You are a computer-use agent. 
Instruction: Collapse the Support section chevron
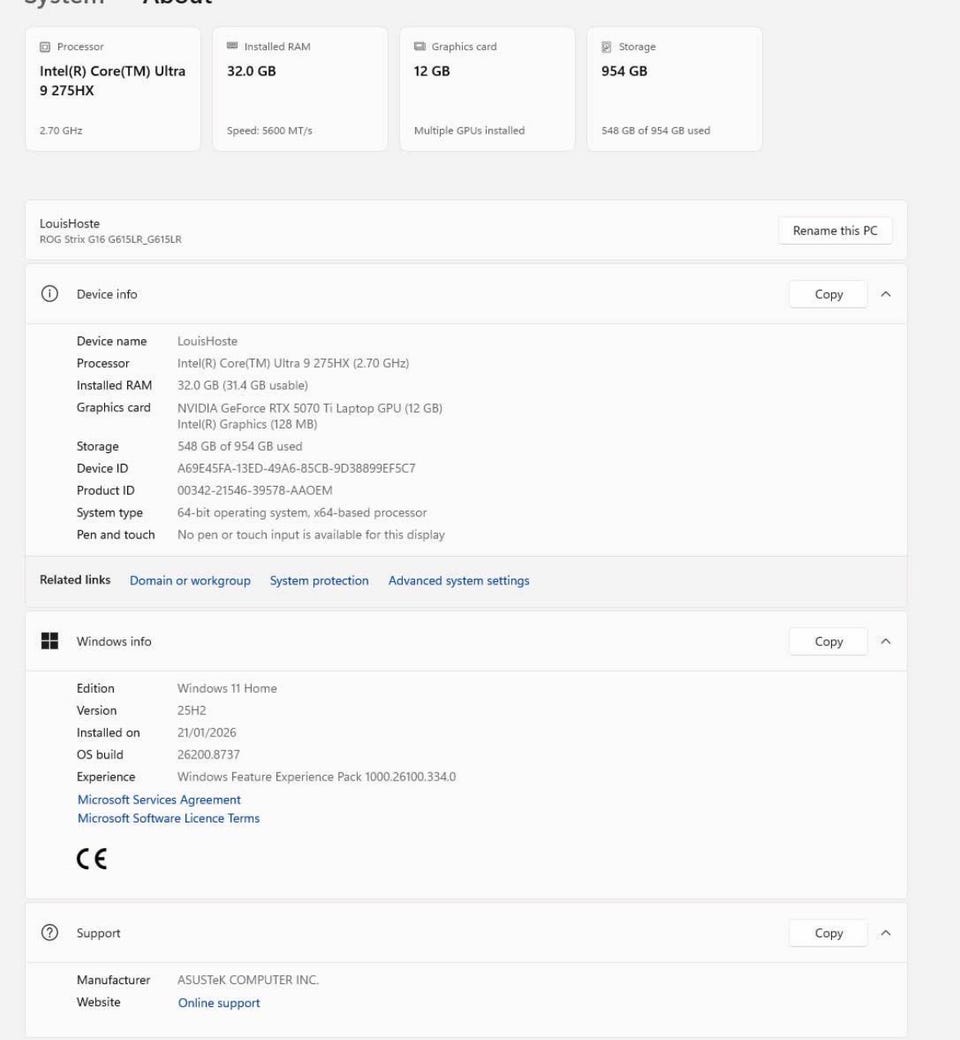coord(886,933)
